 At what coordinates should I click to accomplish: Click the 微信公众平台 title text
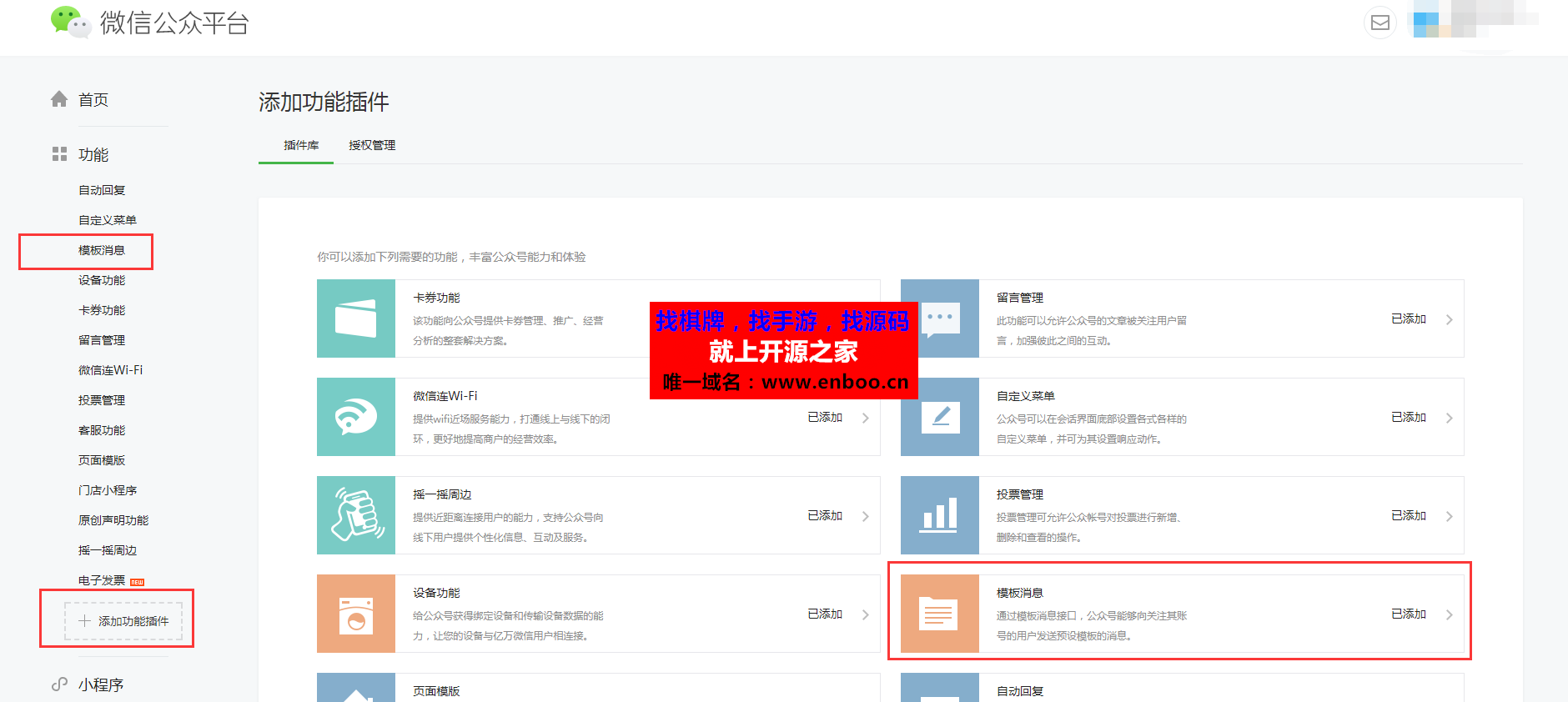pyautogui.click(x=174, y=23)
